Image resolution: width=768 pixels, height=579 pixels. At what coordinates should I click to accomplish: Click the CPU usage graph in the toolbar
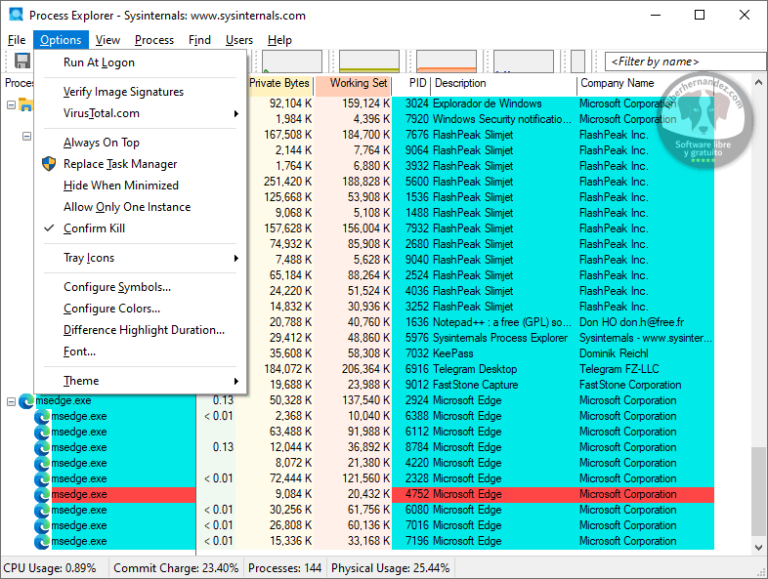click(292, 61)
